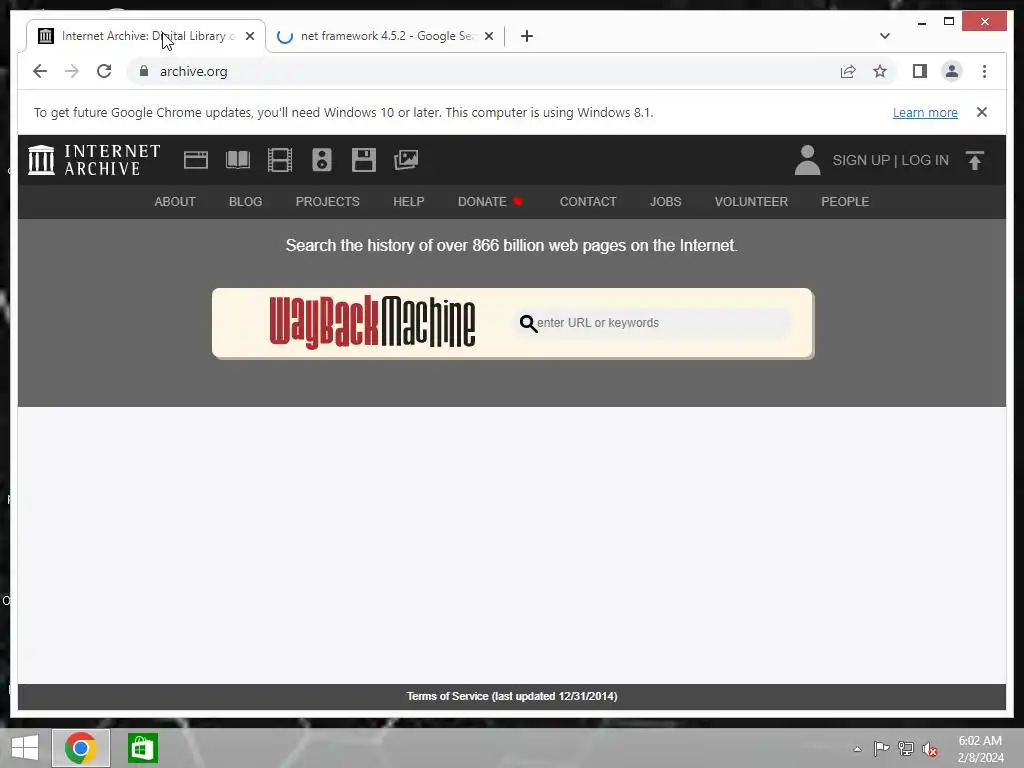Screen dimensions: 1024x768
Task: Open the Software (floppy disk) icon
Action: click(x=364, y=160)
